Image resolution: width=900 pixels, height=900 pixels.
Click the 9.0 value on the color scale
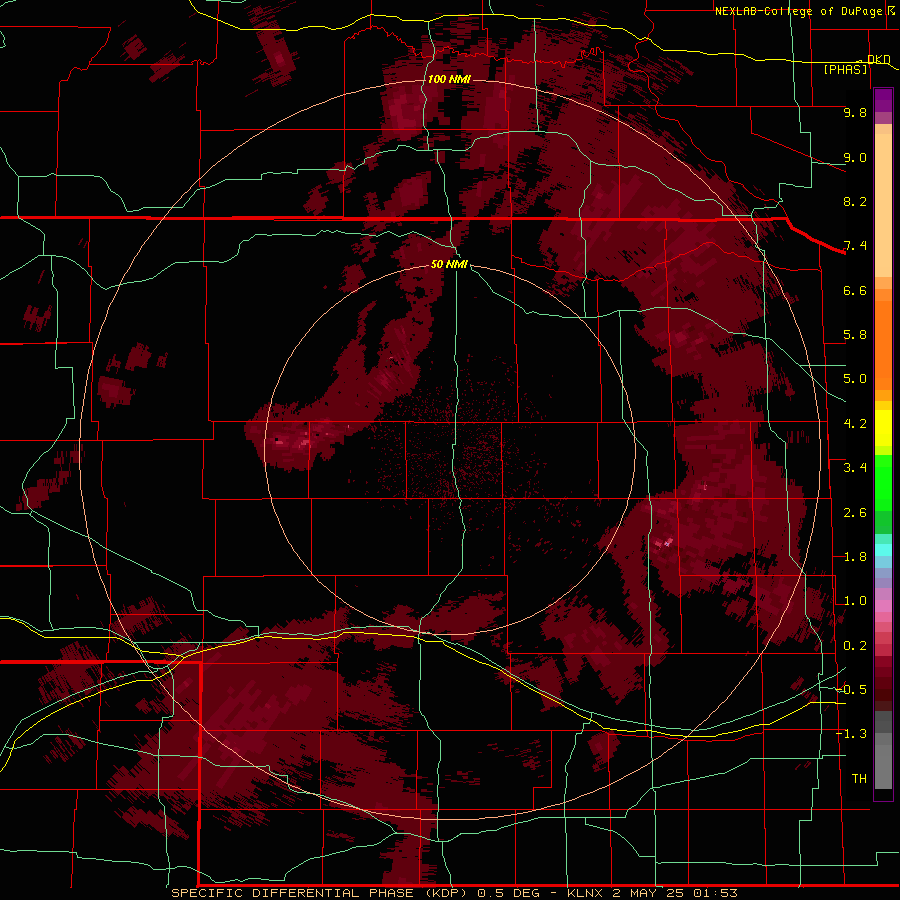click(855, 157)
